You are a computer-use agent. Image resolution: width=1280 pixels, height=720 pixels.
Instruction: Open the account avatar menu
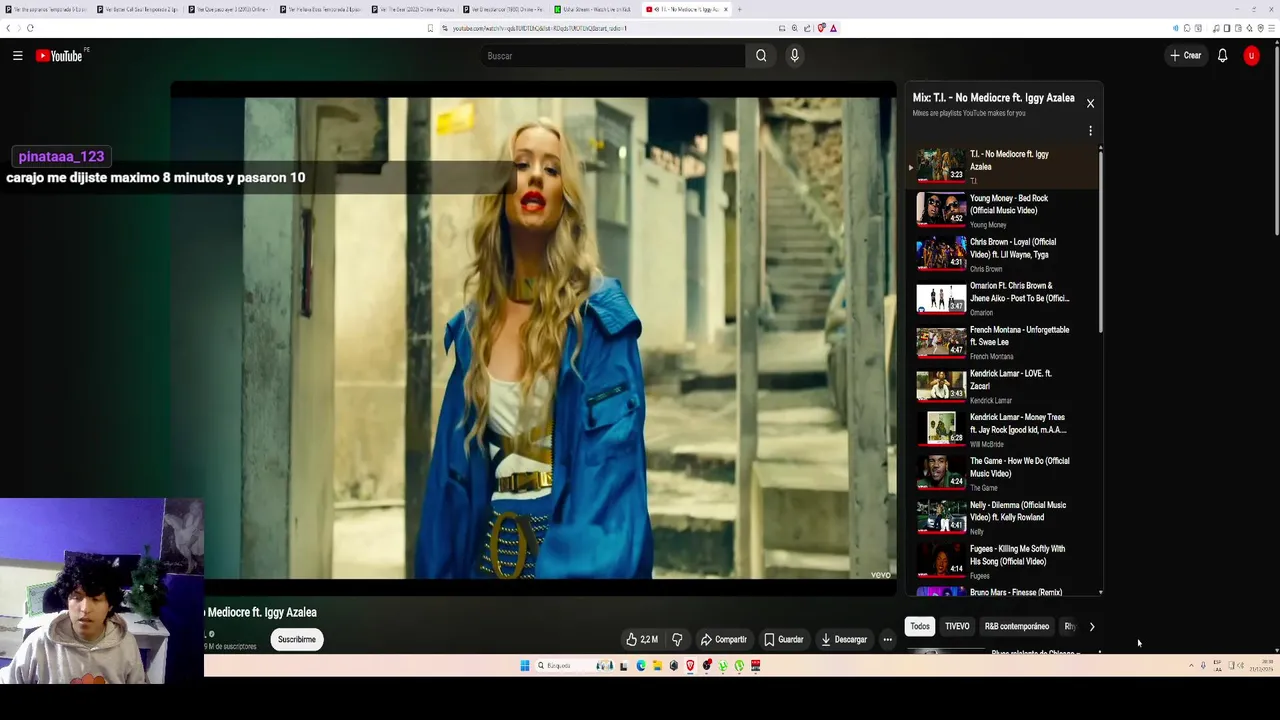(x=1251, y=56)
